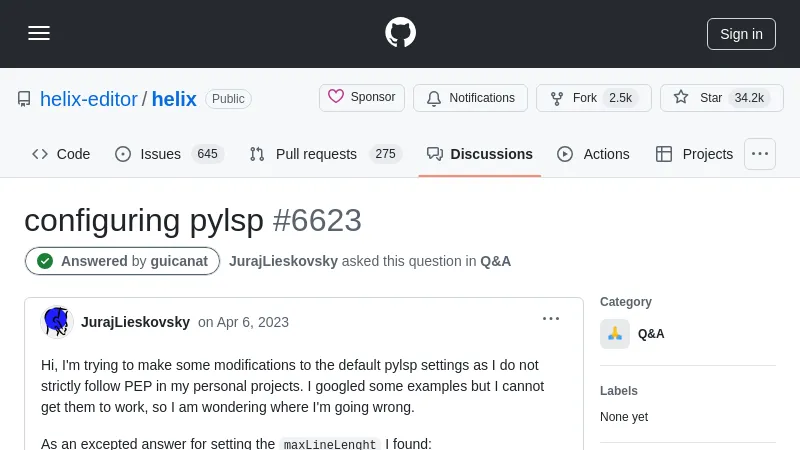Click the Sign in button
This screenshot has height=450, width=800.
741,34
